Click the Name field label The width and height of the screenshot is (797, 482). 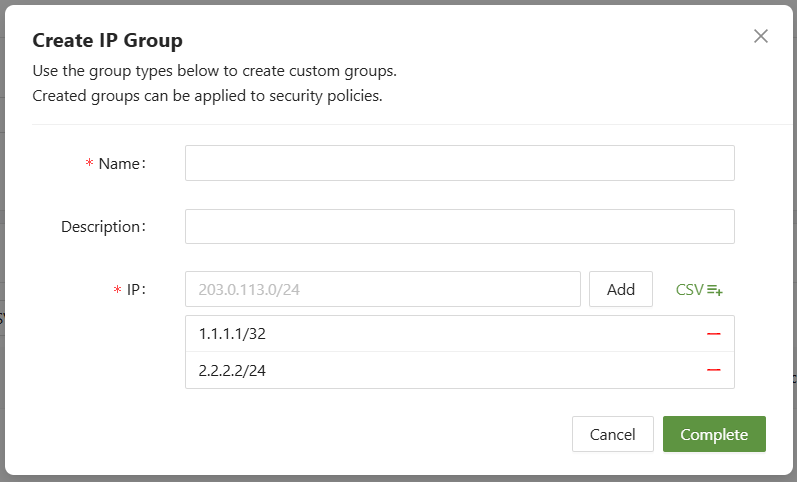(122, 163)
